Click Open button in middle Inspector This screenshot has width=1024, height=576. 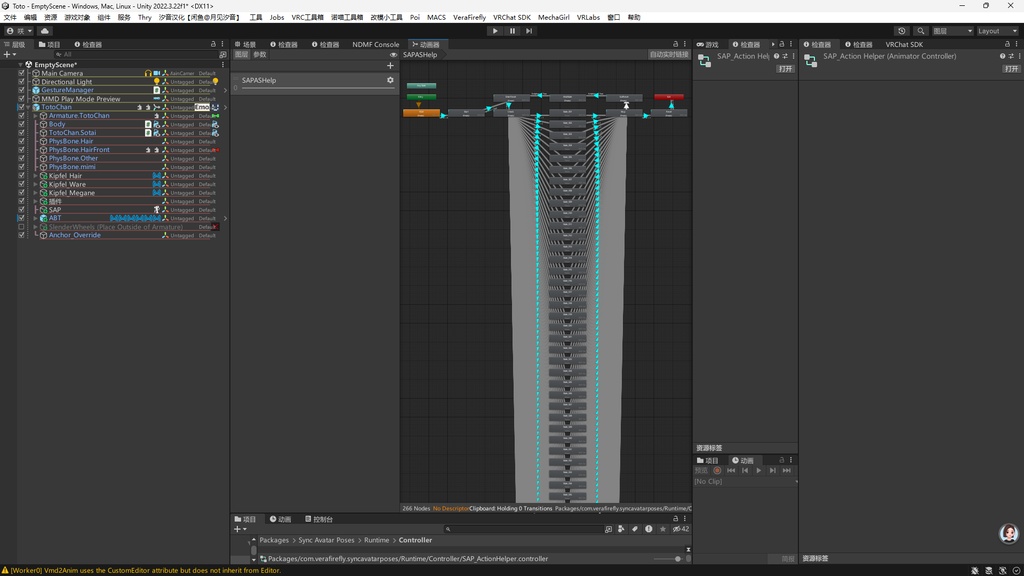tap(786, 69)
